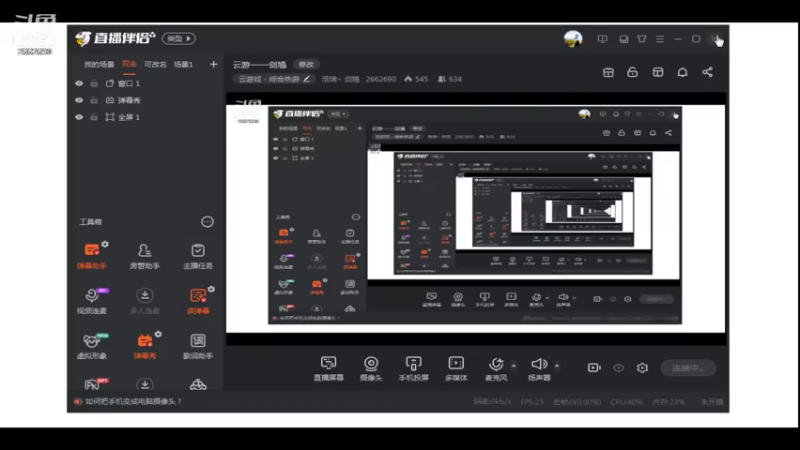Open the settings gear beside 连接中 button

pyautogui.click(x=642, y=367)
